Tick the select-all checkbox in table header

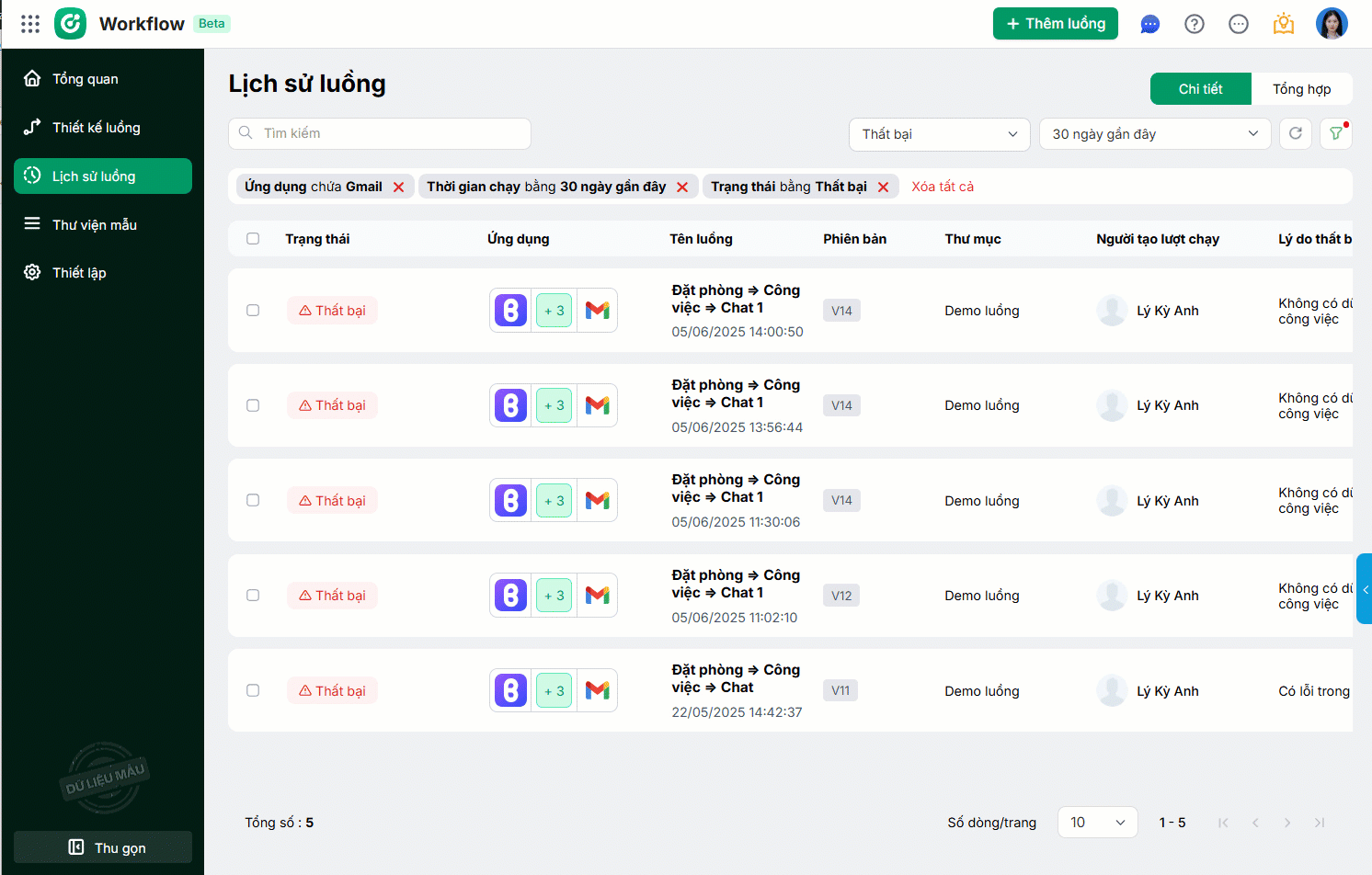pyautogui.click(x=253, y=239)
